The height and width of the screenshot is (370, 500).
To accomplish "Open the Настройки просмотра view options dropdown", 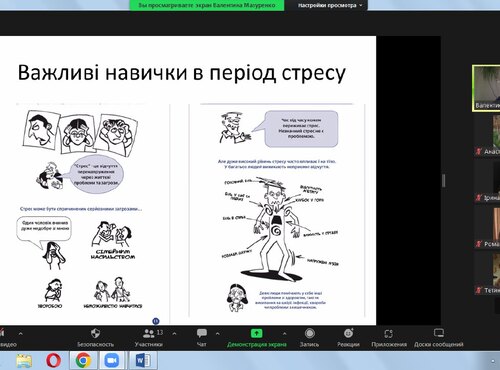I will tap(330, 5).
